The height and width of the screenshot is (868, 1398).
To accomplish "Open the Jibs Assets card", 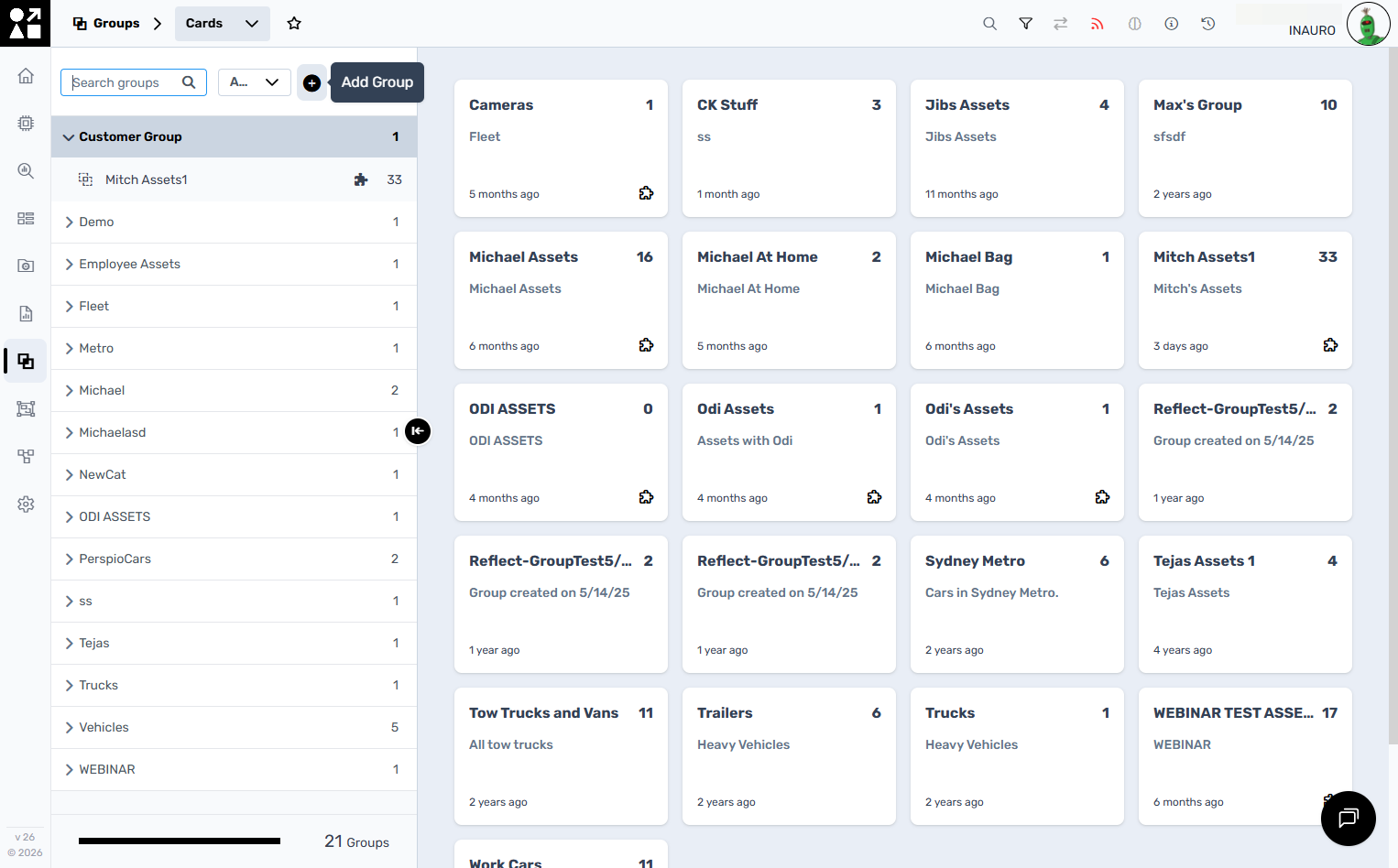I will [1017, 148].
